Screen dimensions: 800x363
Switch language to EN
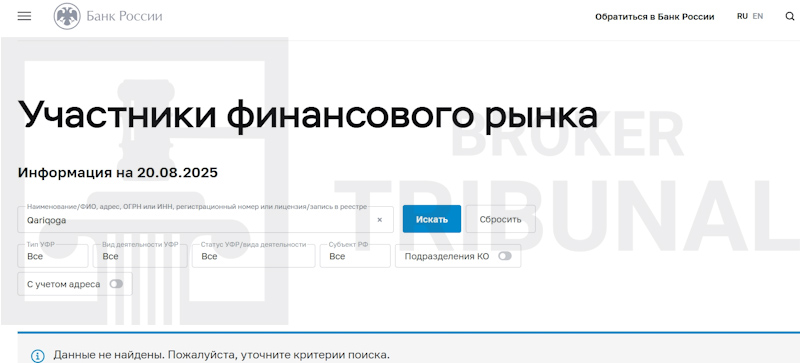[x=758, y=16]
